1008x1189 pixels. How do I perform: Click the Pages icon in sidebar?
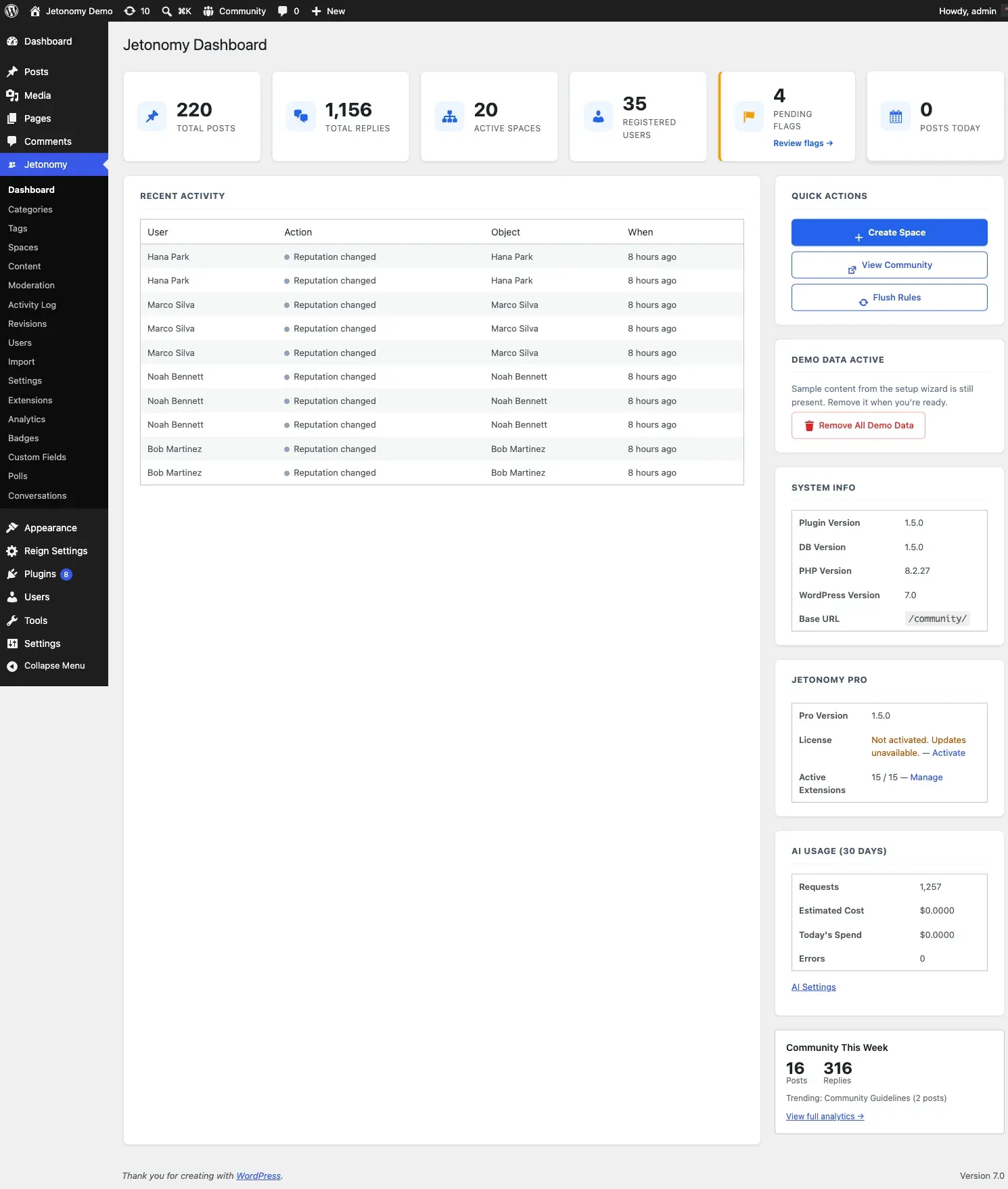coord(12,118)
